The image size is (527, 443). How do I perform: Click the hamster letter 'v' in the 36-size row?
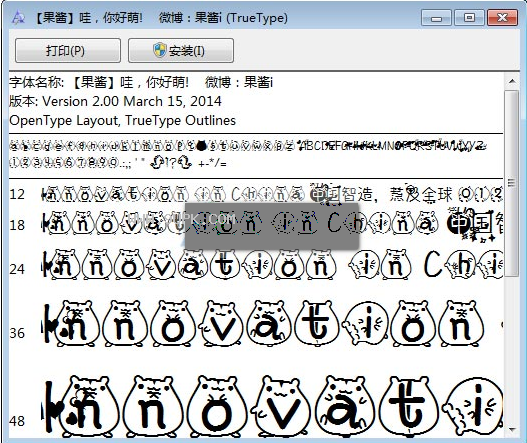tap(221, 324)
